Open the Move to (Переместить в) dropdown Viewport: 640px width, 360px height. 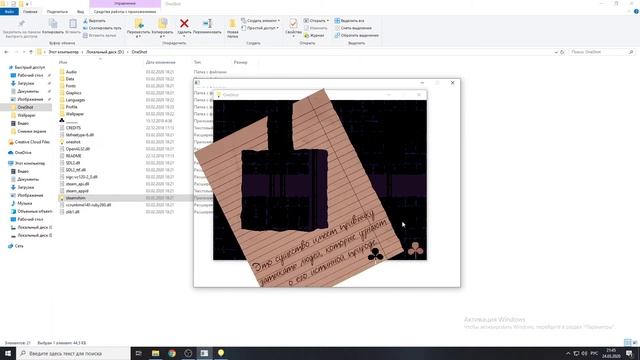[x=138, y=37]
